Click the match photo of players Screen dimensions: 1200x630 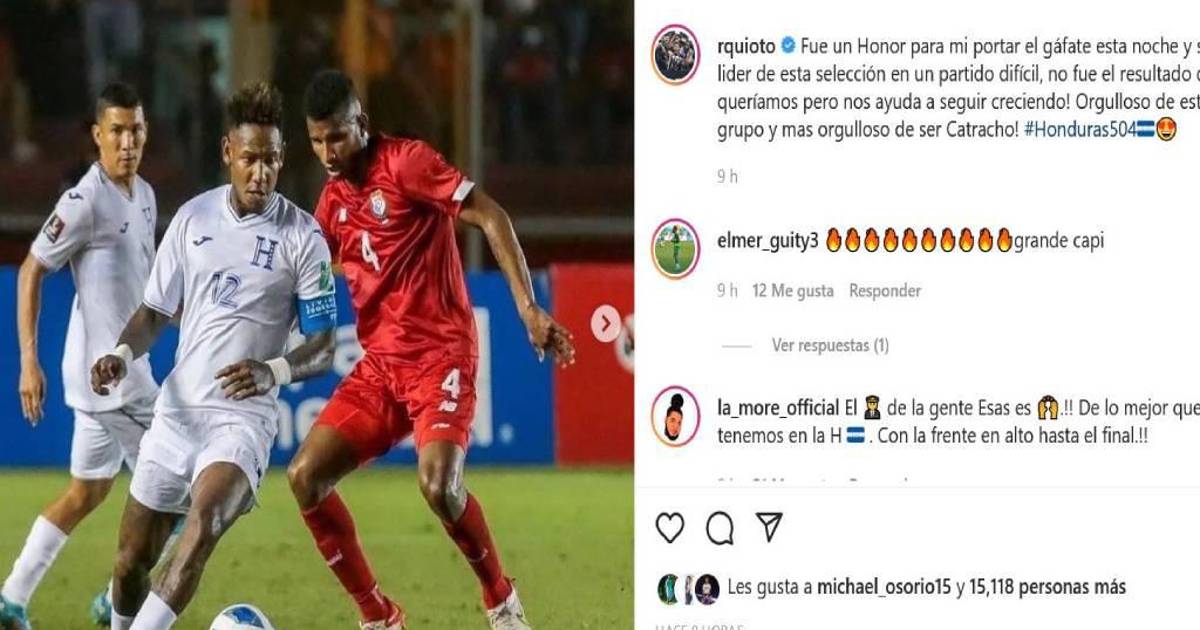click(316, 315)
